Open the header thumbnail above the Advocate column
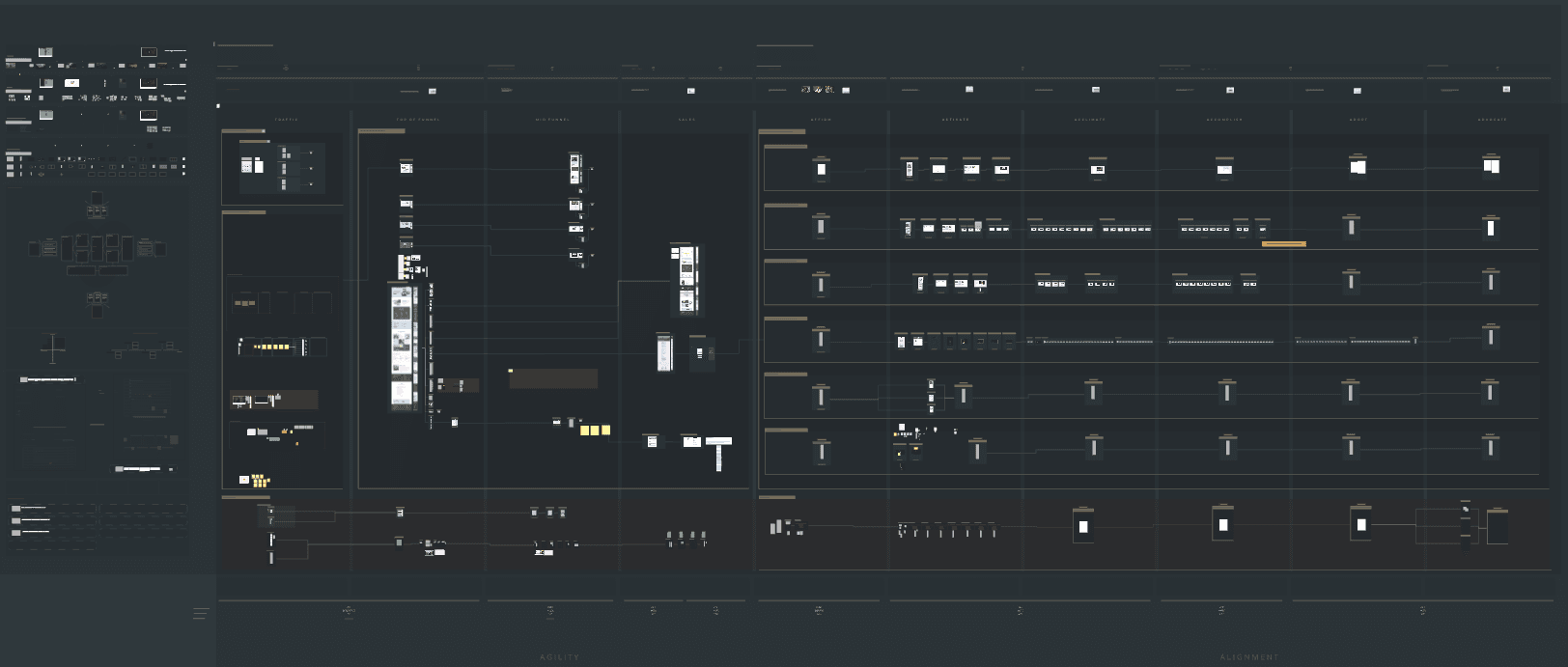Image resolution: width=1568 pixels, height=667 pixels. point(1506,89)
